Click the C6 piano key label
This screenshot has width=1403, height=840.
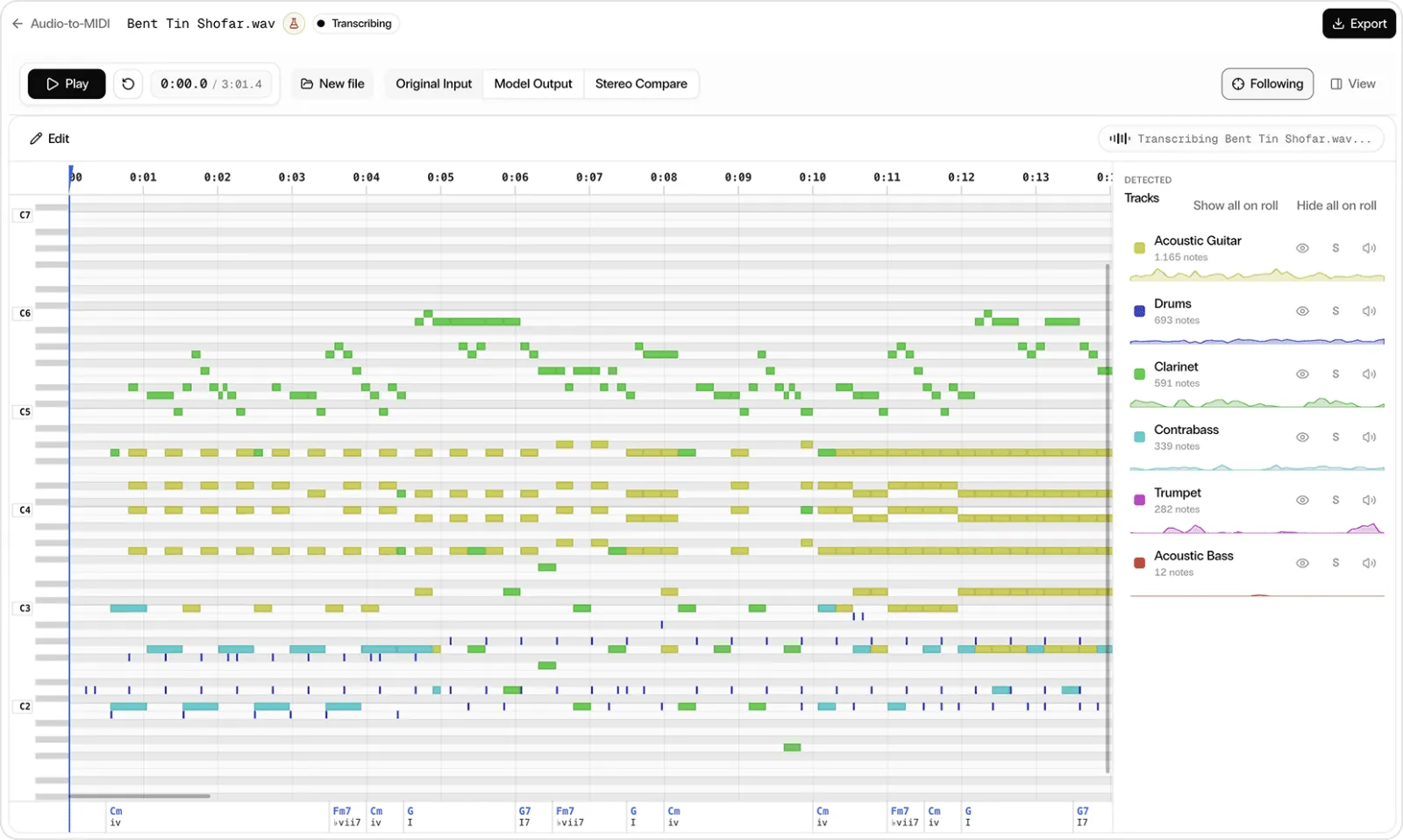[x=25, y=313]
